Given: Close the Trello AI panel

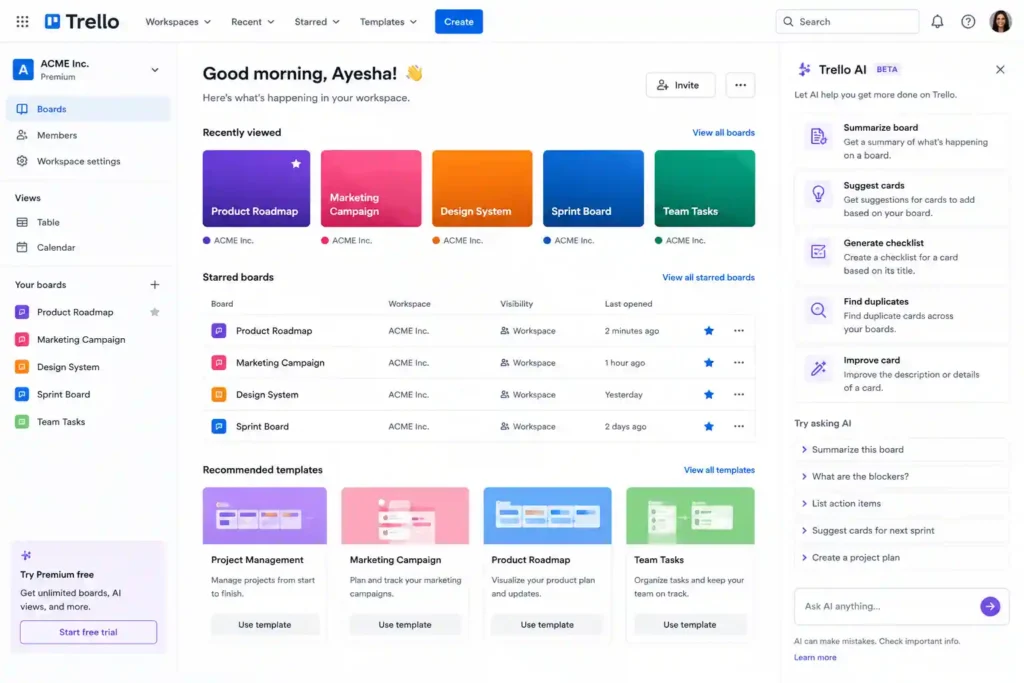Looking at the screenshot, I should [1000, 69].
